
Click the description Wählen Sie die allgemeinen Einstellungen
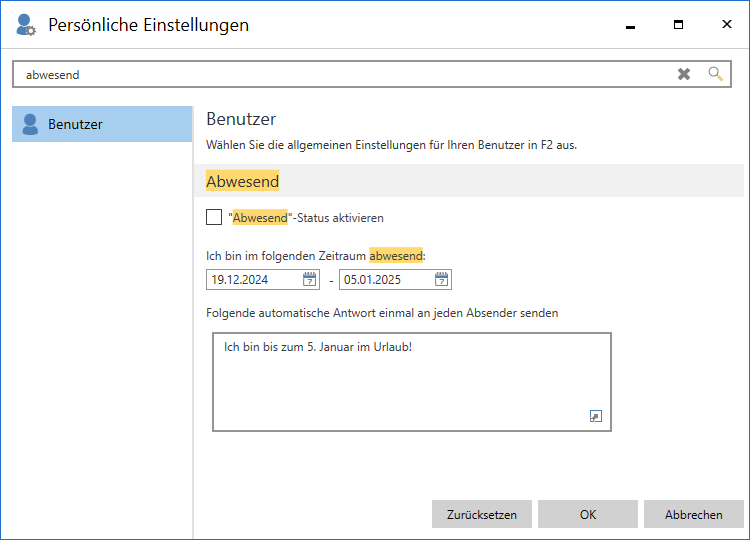pyautogui.click(x=391, y=144)
